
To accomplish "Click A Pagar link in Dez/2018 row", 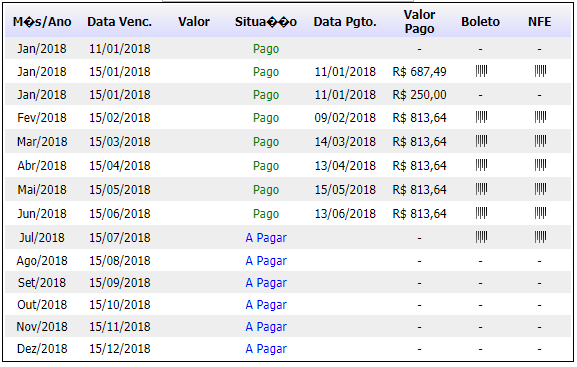I will click(x=266, y=349).
